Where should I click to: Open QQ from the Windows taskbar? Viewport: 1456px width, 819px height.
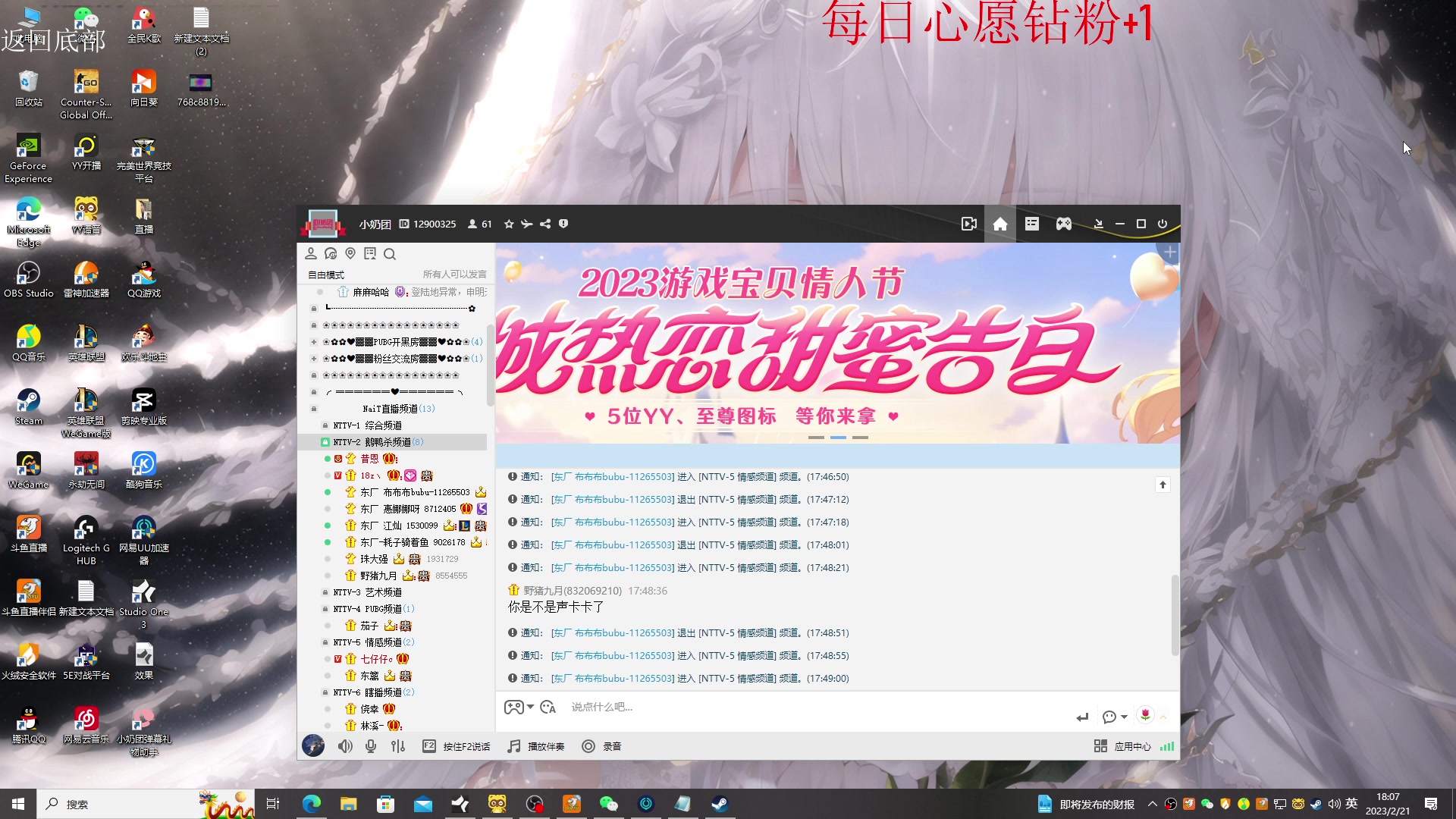(498, 803)
